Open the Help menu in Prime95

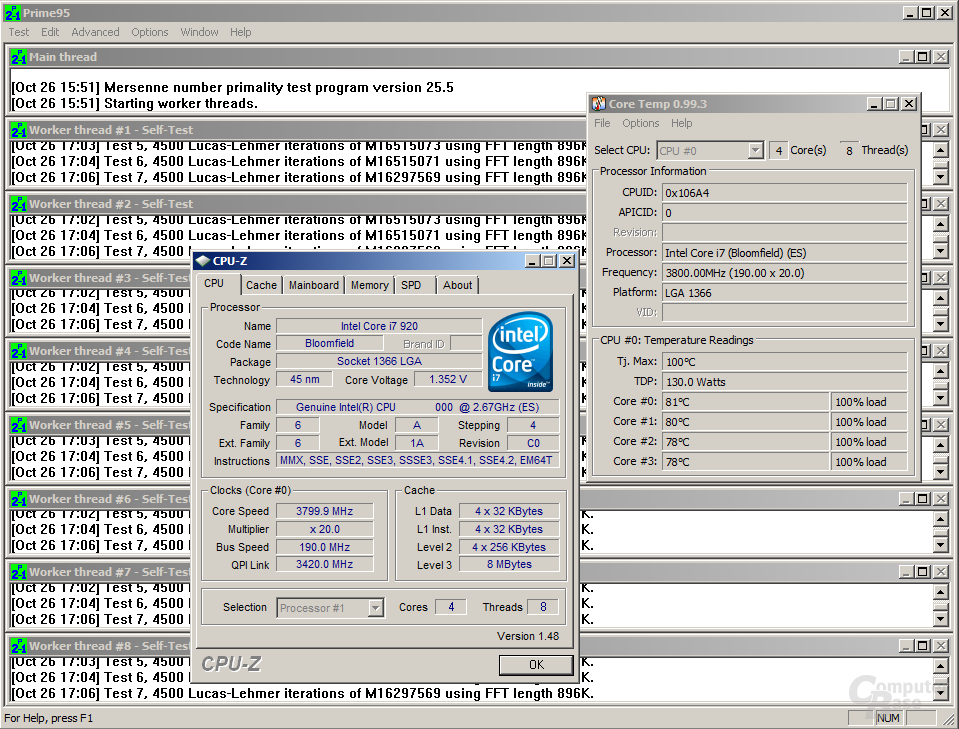coord(240,32)
